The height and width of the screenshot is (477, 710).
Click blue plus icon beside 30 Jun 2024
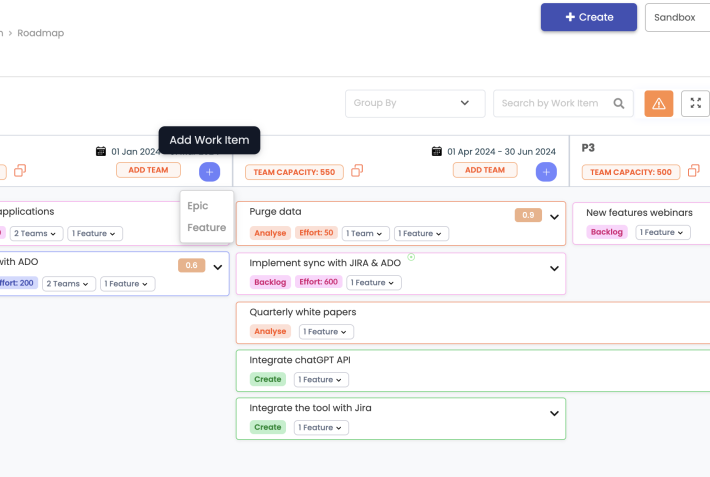coord(546,171)
